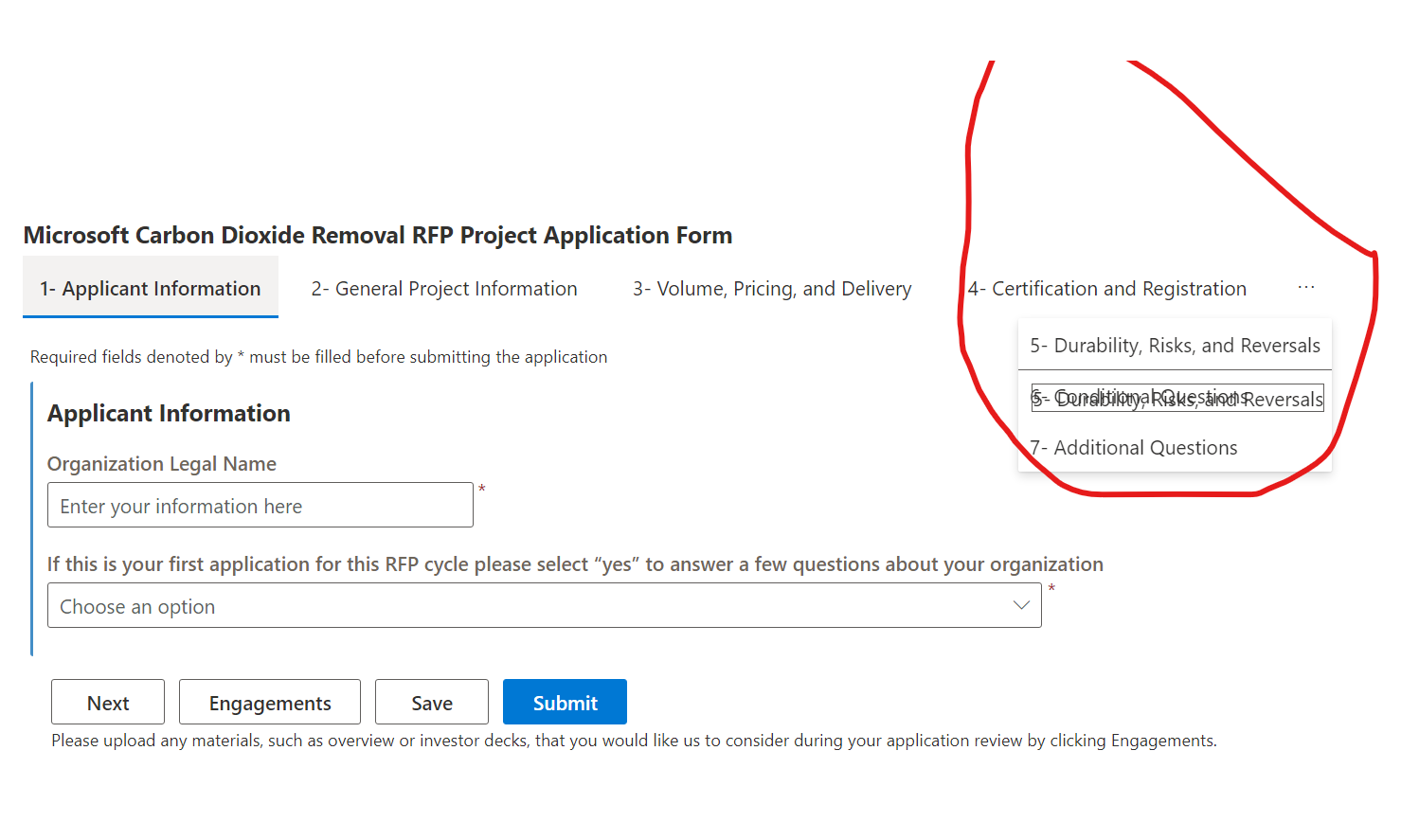Open the 7- Additional Questions section from the overflow menu

point(1133,447)
